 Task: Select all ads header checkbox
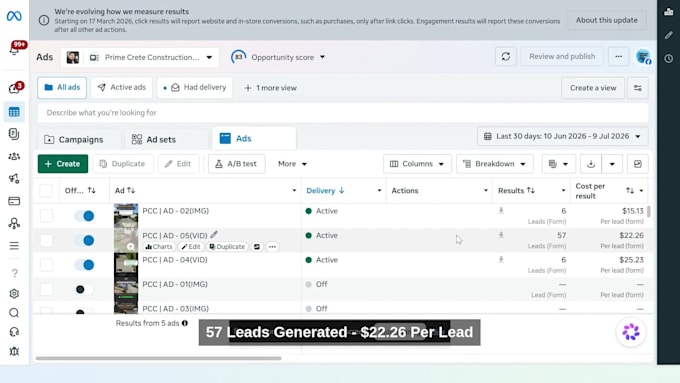click(46, 190)
